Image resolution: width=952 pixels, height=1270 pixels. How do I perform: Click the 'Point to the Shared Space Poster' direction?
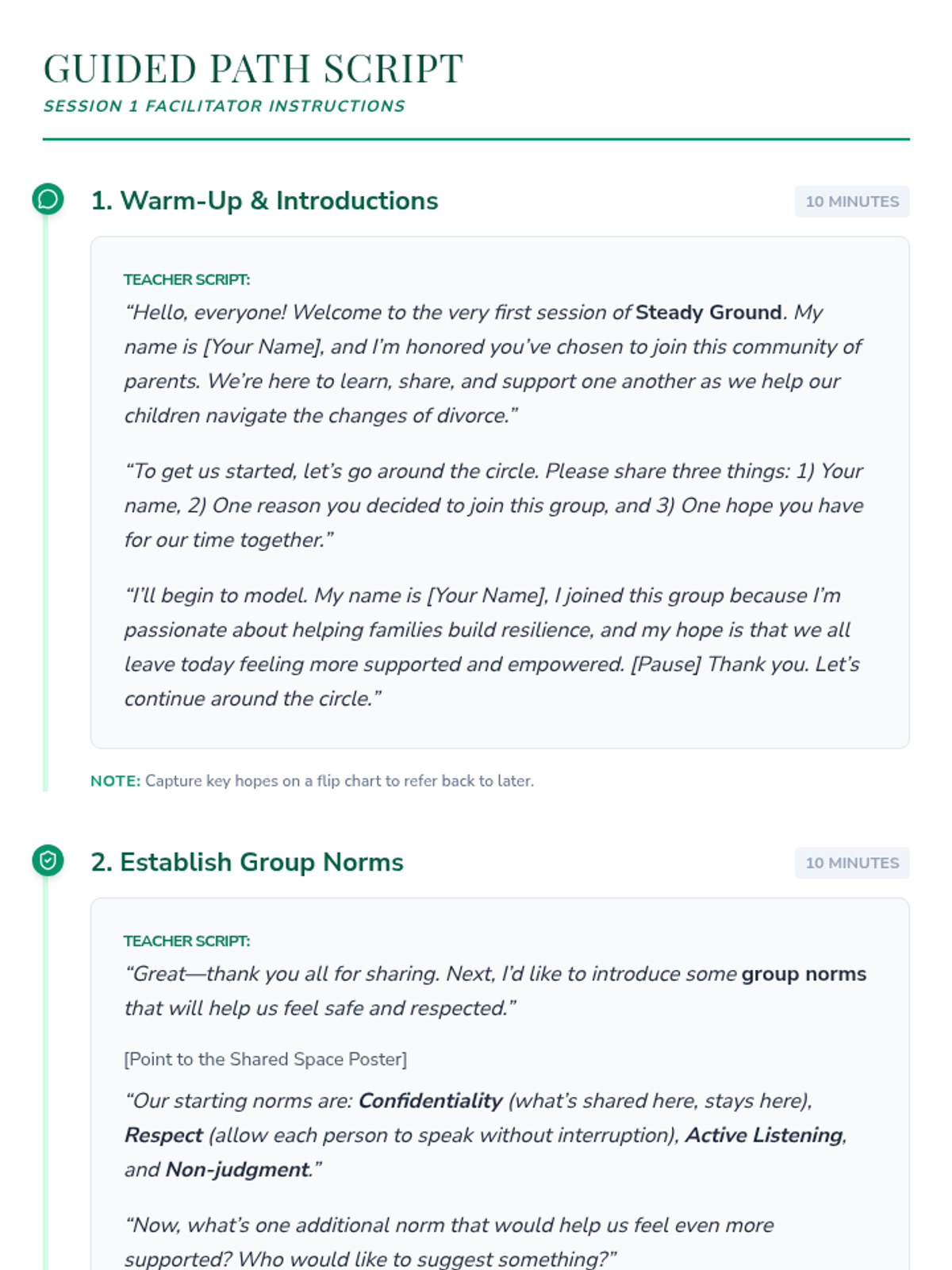click(x=265, y=1059)
